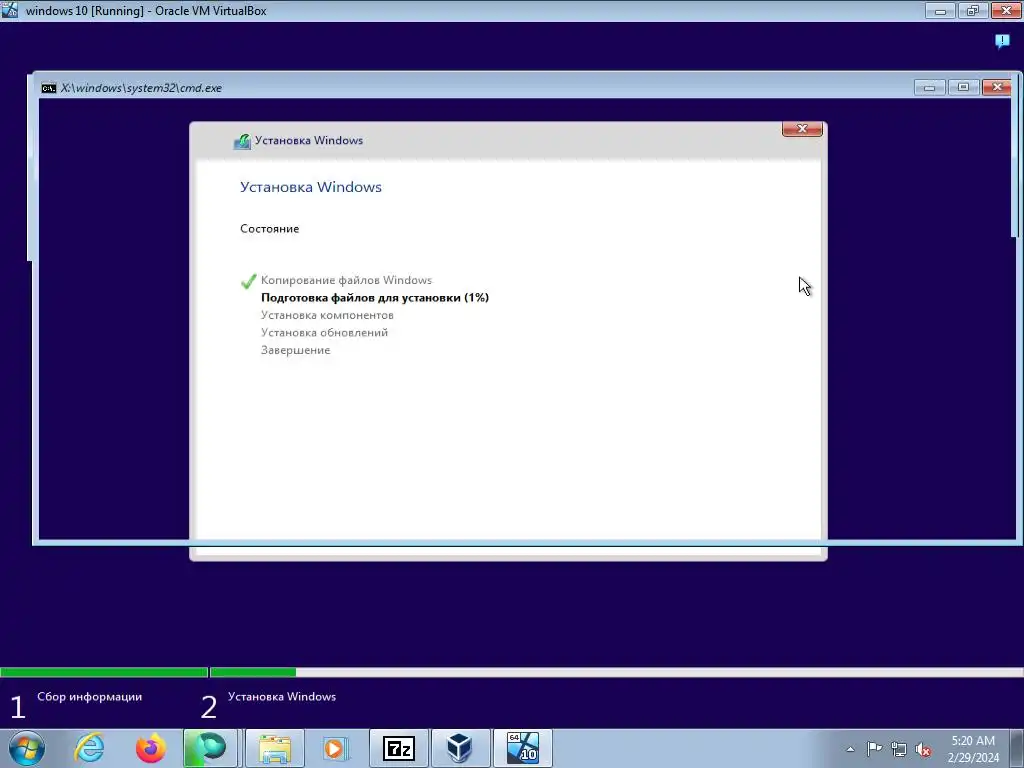Screen dimensions: 1024x768
Task: Close the Установка Windows dialog
Action: click(802, 129)
